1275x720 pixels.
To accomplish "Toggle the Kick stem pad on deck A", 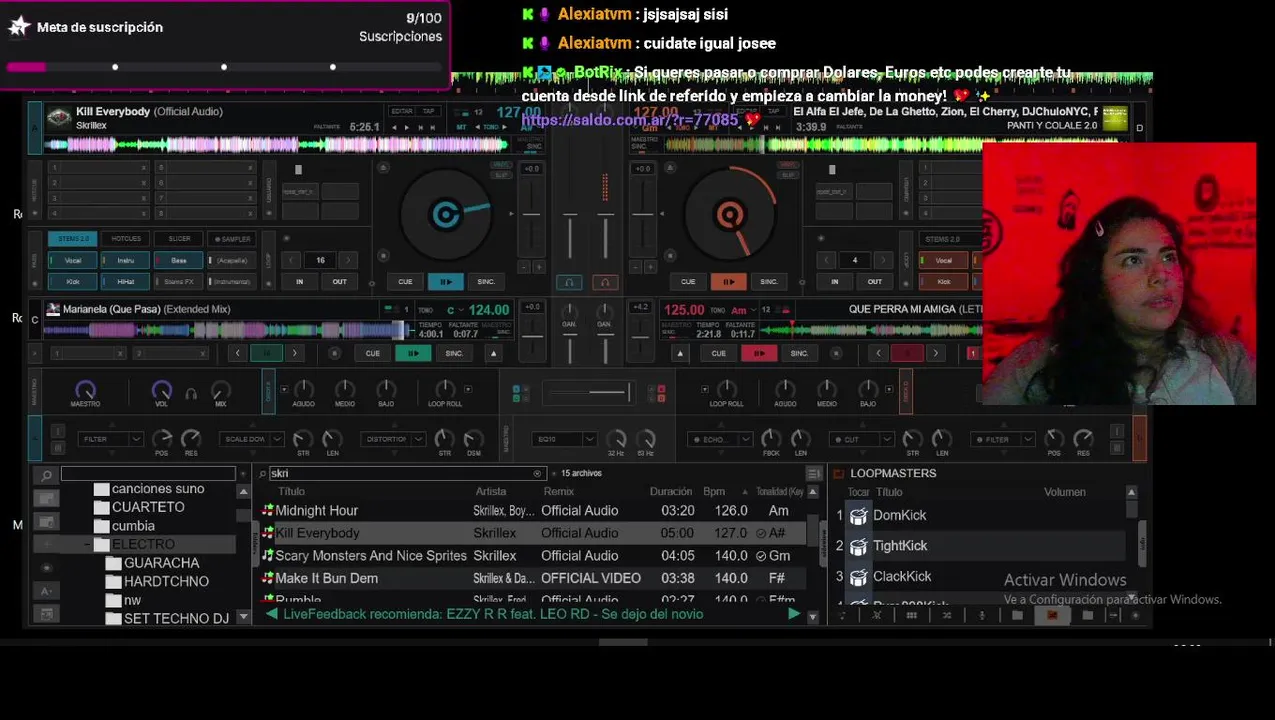I will tap(73, 282).
